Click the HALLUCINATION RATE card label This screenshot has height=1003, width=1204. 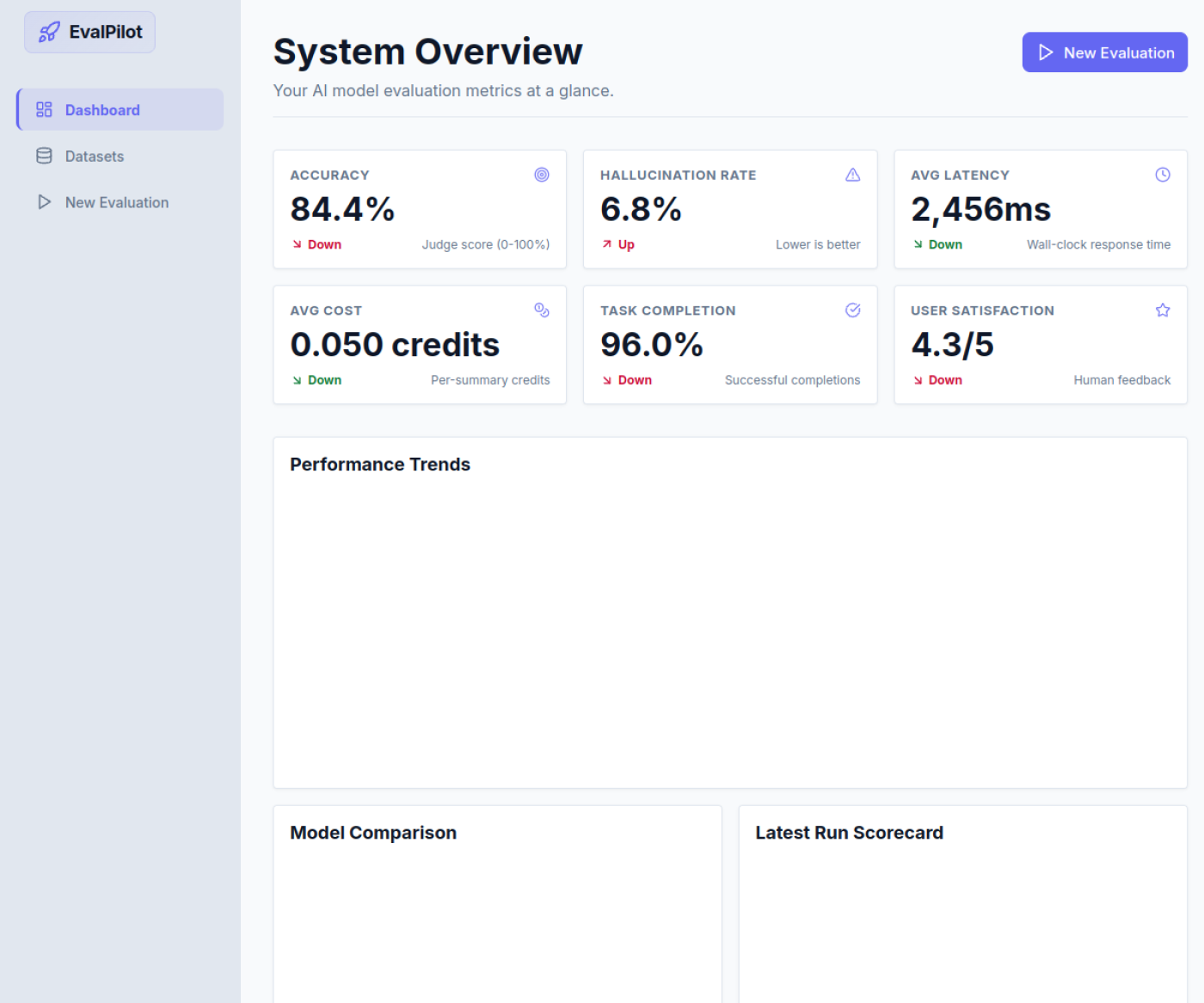(679, 175)
